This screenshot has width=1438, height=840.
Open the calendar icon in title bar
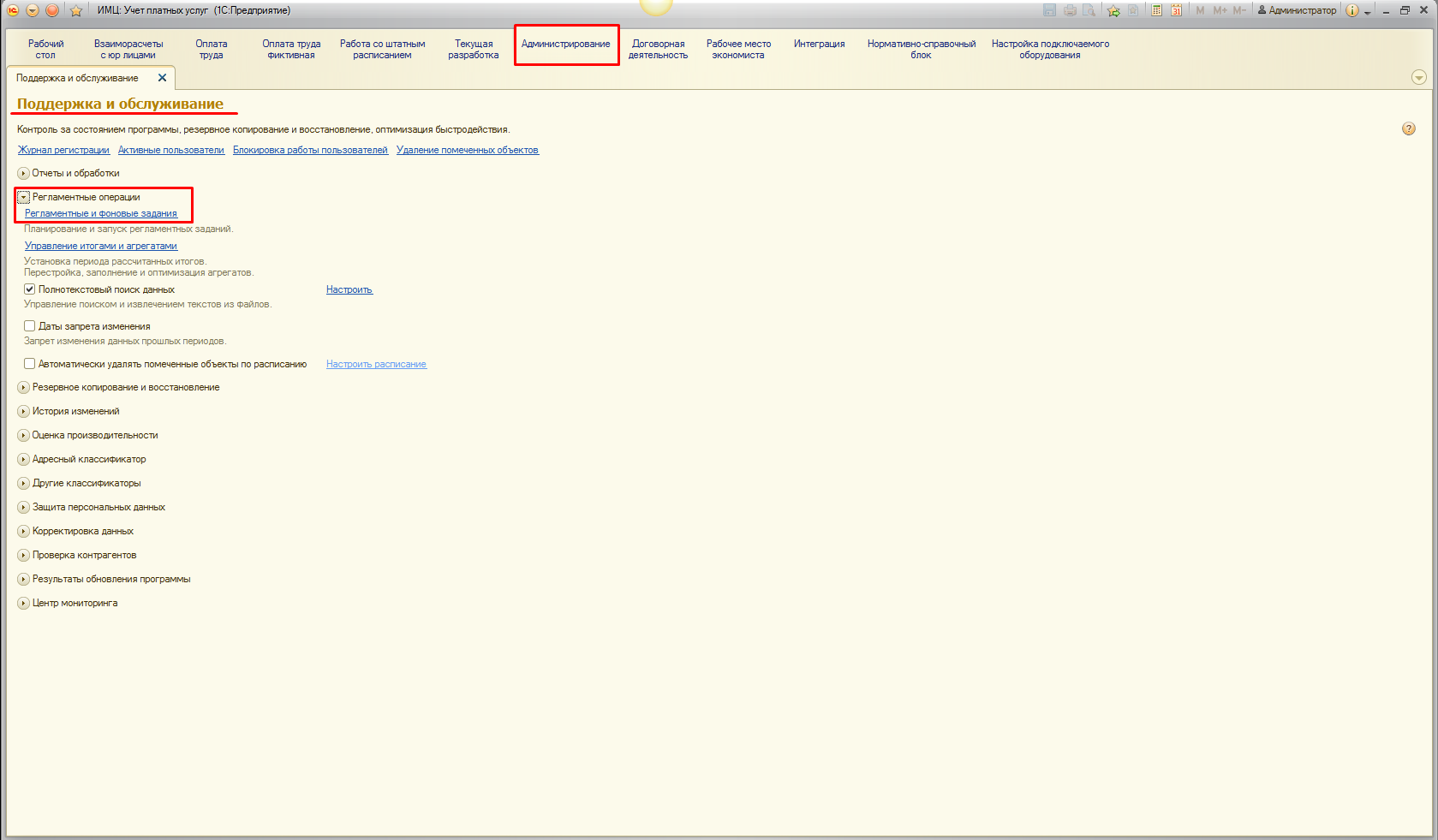1177,10
